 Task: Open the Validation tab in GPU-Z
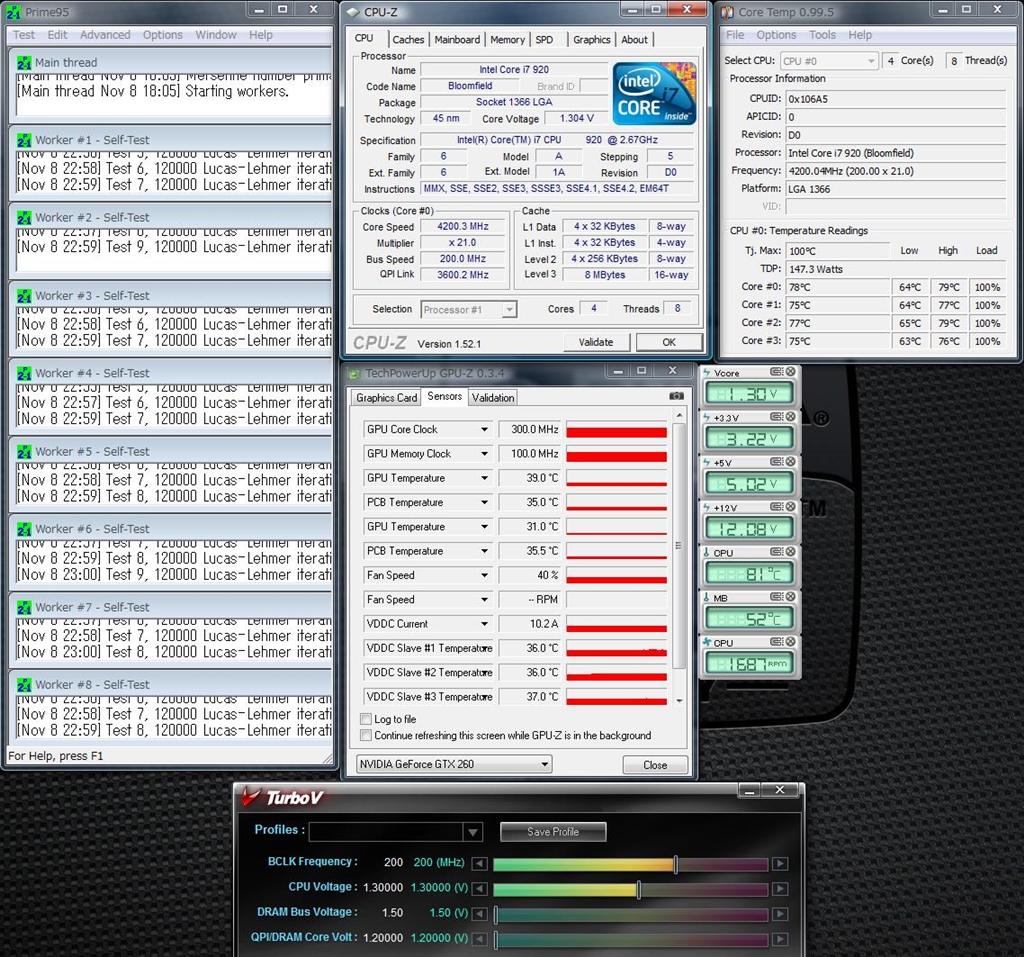493,398
